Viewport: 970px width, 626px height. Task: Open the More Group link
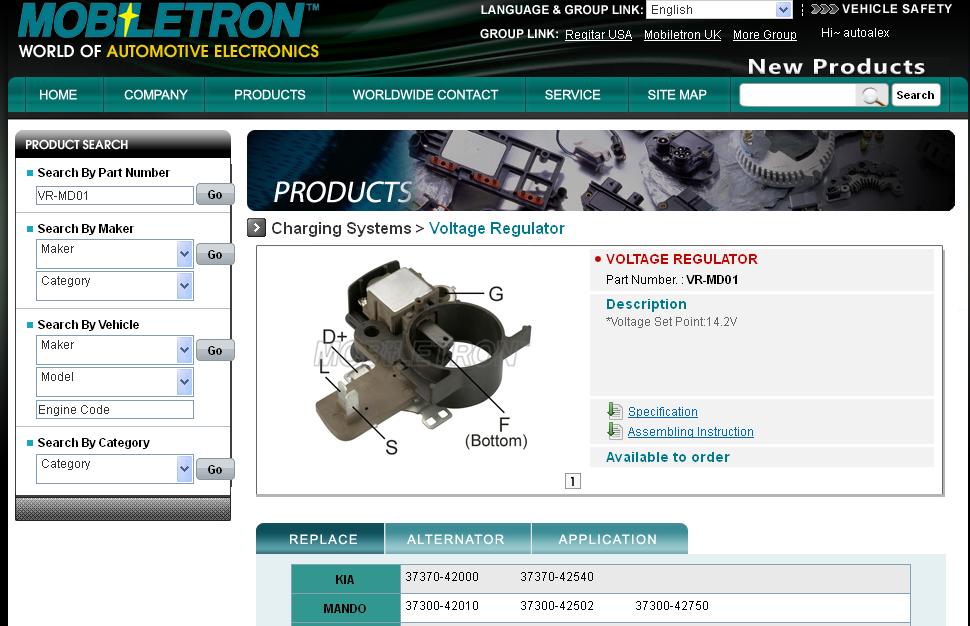pyautogui.click(x=765, y=35)
